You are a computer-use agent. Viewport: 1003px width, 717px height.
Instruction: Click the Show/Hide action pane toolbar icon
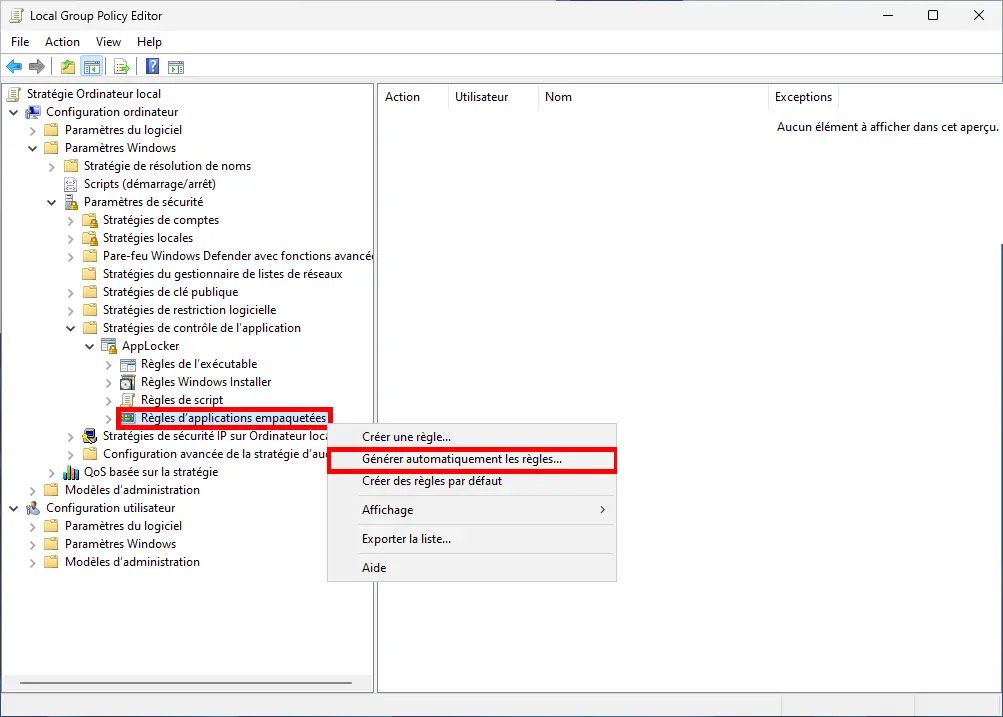pos(177,66)
